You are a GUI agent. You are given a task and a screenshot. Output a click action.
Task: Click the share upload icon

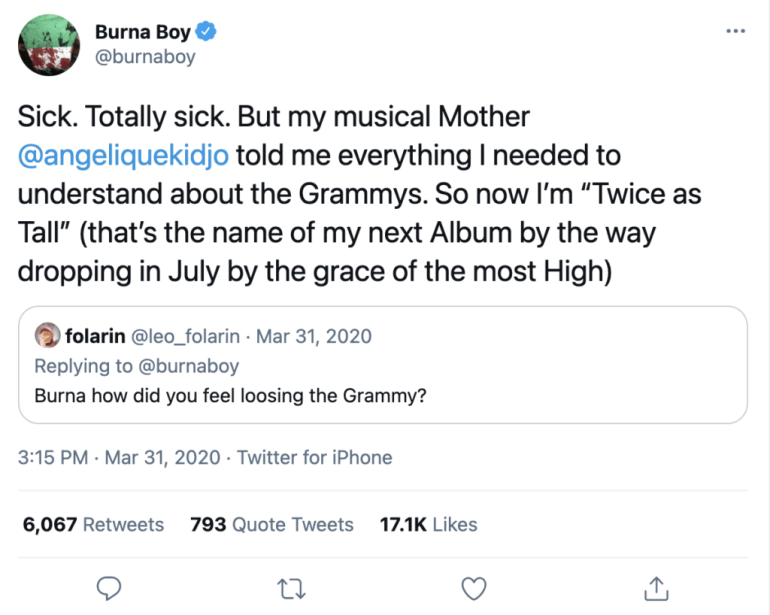tap(656, 586)
